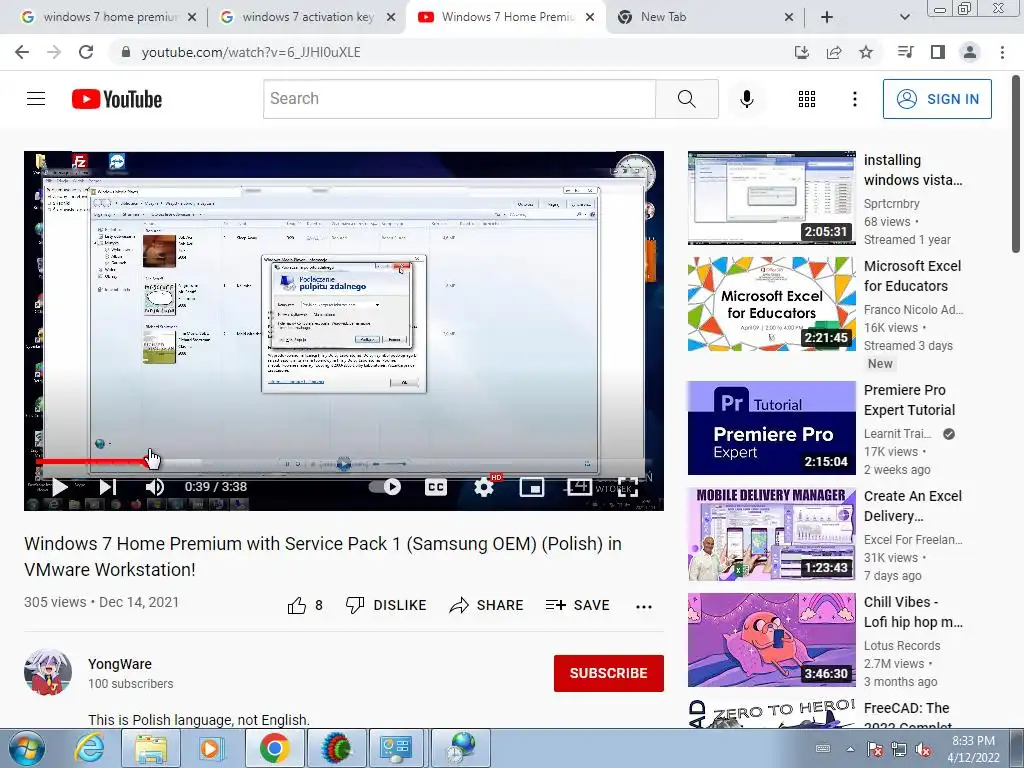This screenshot has width=1024, height=768.
Task: Launch Internet Explorer from taskbar
Action: (x=89, y=748)
